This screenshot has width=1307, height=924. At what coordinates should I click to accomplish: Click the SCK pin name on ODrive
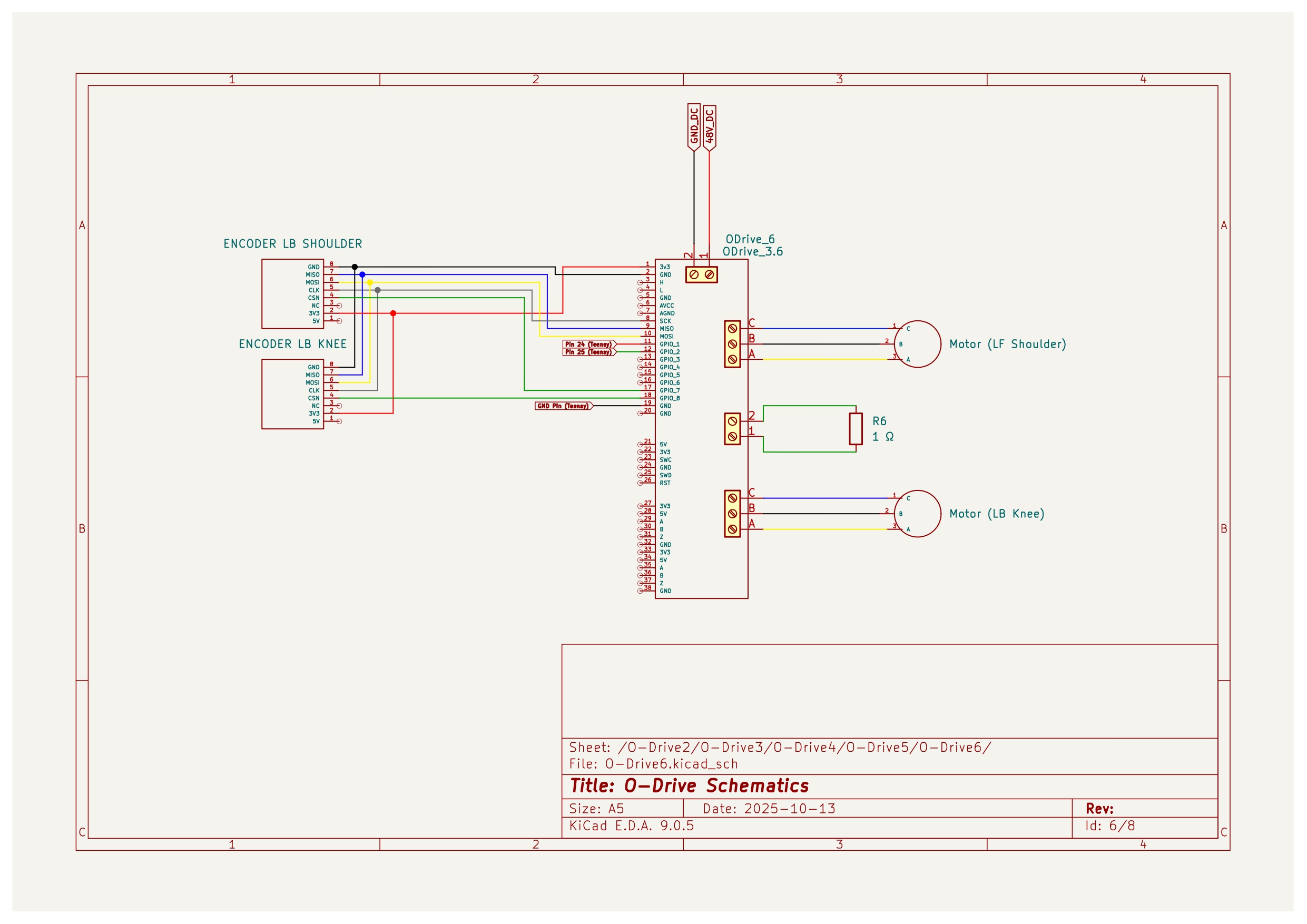665,321
